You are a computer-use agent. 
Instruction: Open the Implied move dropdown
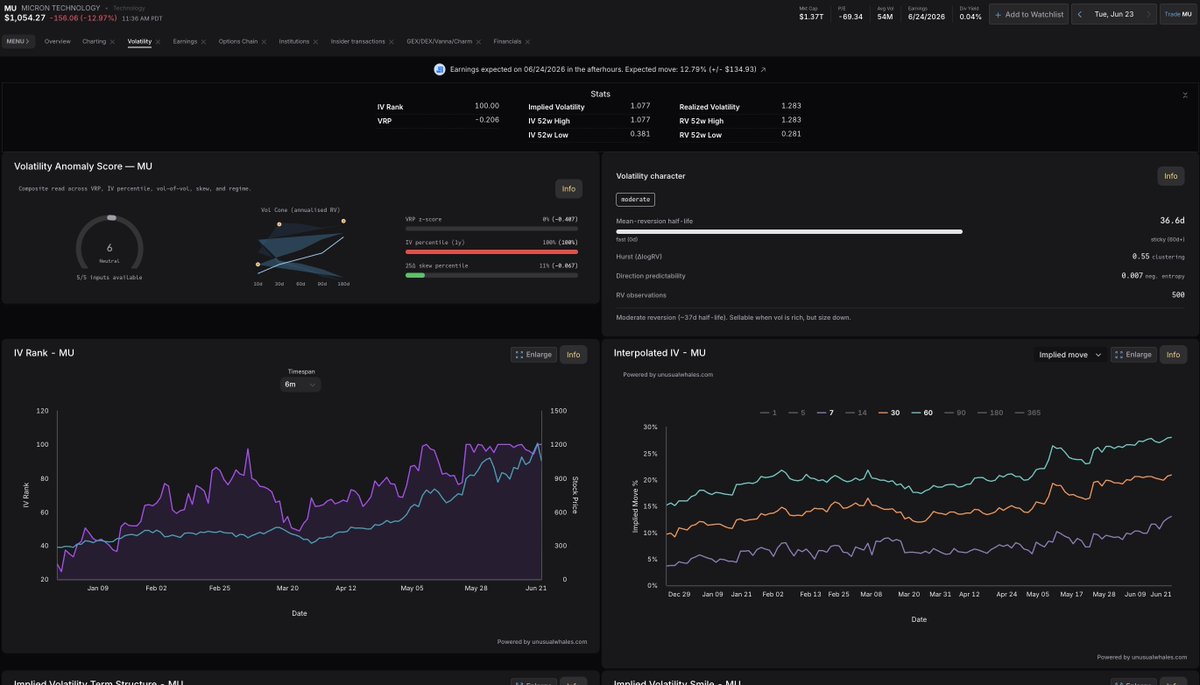tap(1071, 354)
